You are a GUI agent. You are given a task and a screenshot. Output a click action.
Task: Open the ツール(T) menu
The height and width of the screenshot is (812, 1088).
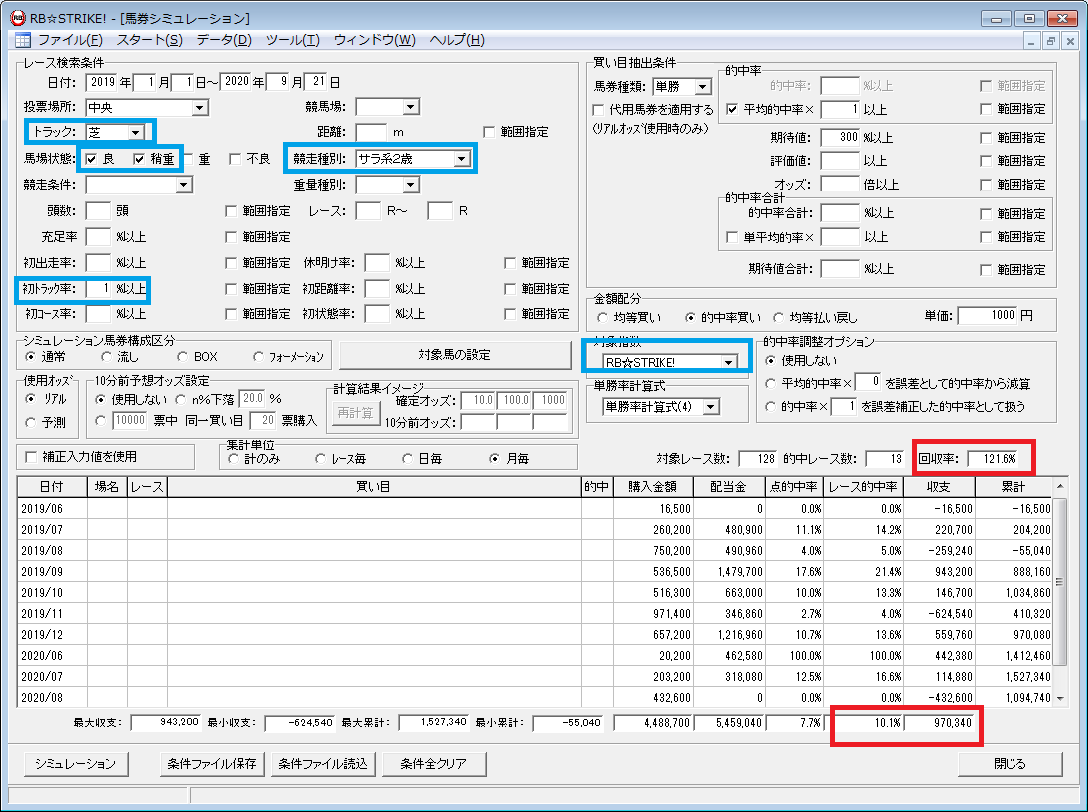(292, 40)
